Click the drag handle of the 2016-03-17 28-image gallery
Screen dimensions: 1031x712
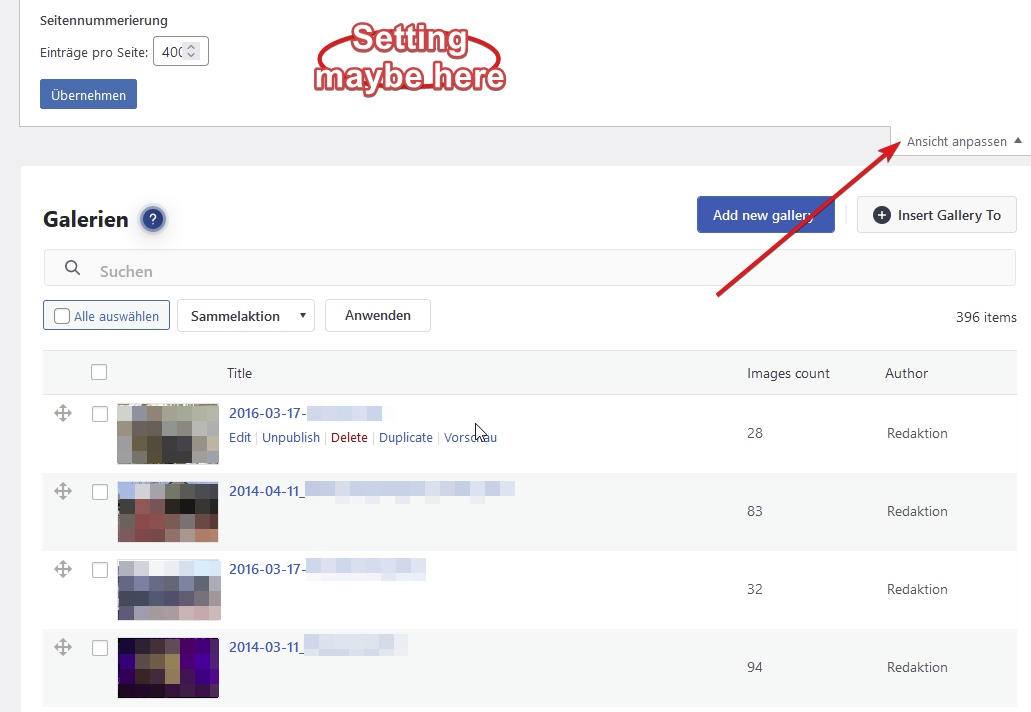point(63,413)
